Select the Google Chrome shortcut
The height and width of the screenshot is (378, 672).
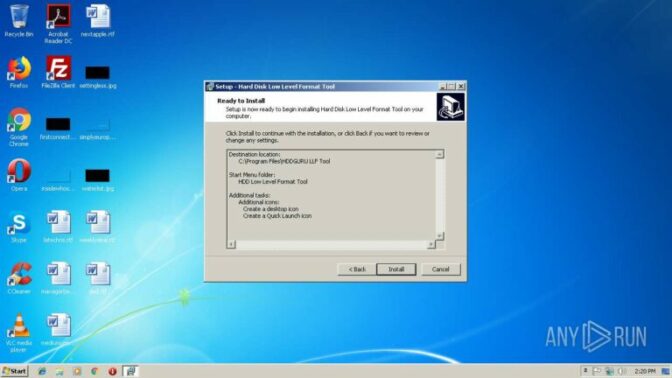pos(19,127)
